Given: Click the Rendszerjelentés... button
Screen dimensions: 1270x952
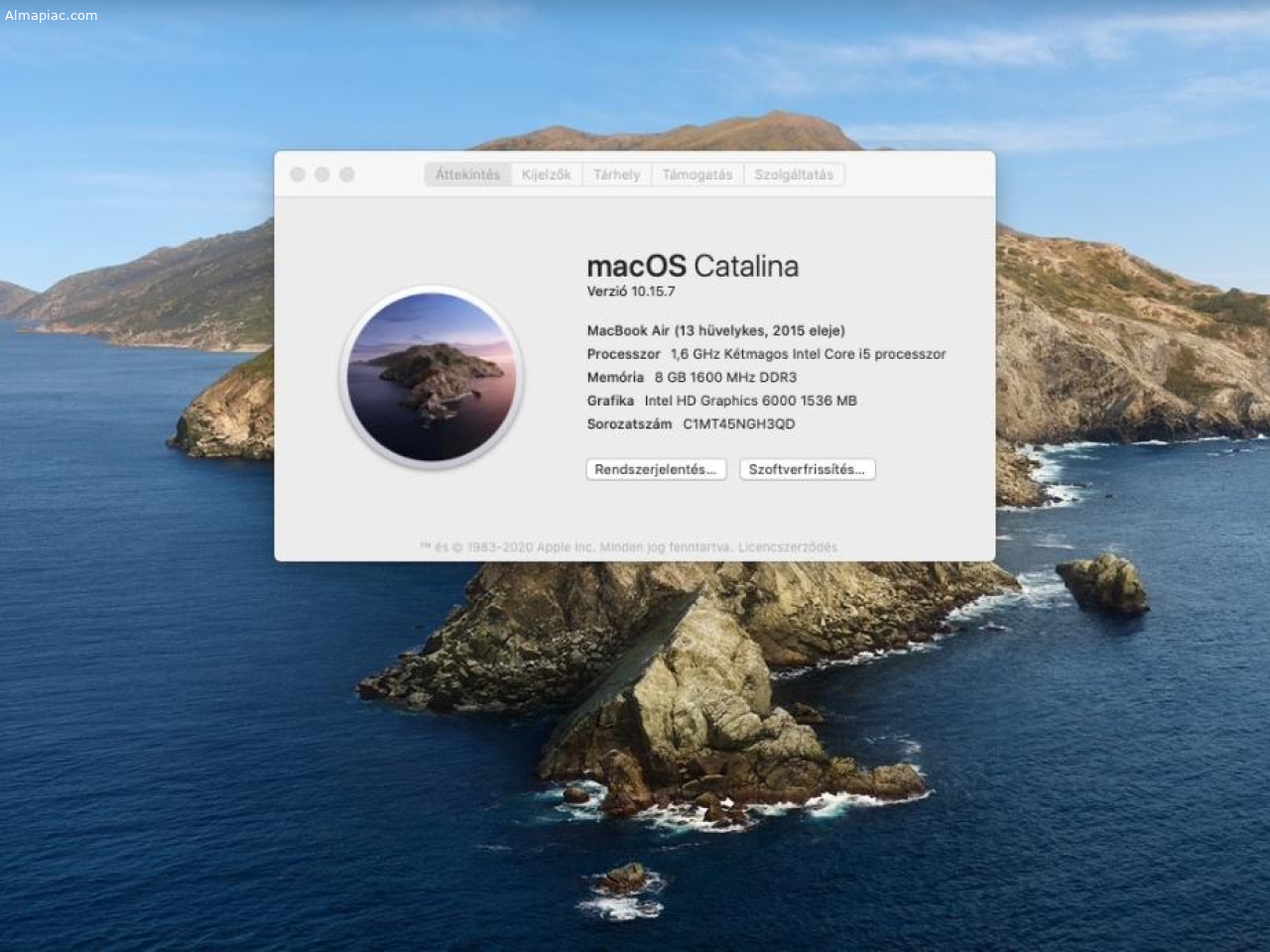Looking at the screenshot, I should coord(656,470).
